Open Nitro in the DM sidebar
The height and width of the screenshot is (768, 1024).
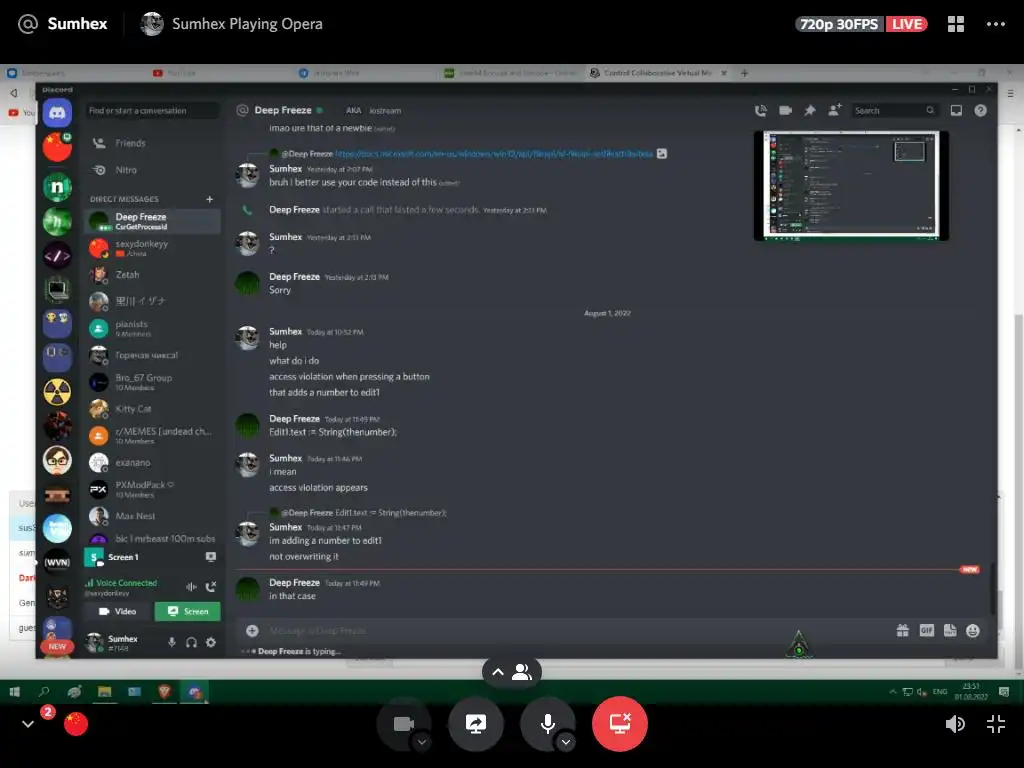click(x=153, y=170)
